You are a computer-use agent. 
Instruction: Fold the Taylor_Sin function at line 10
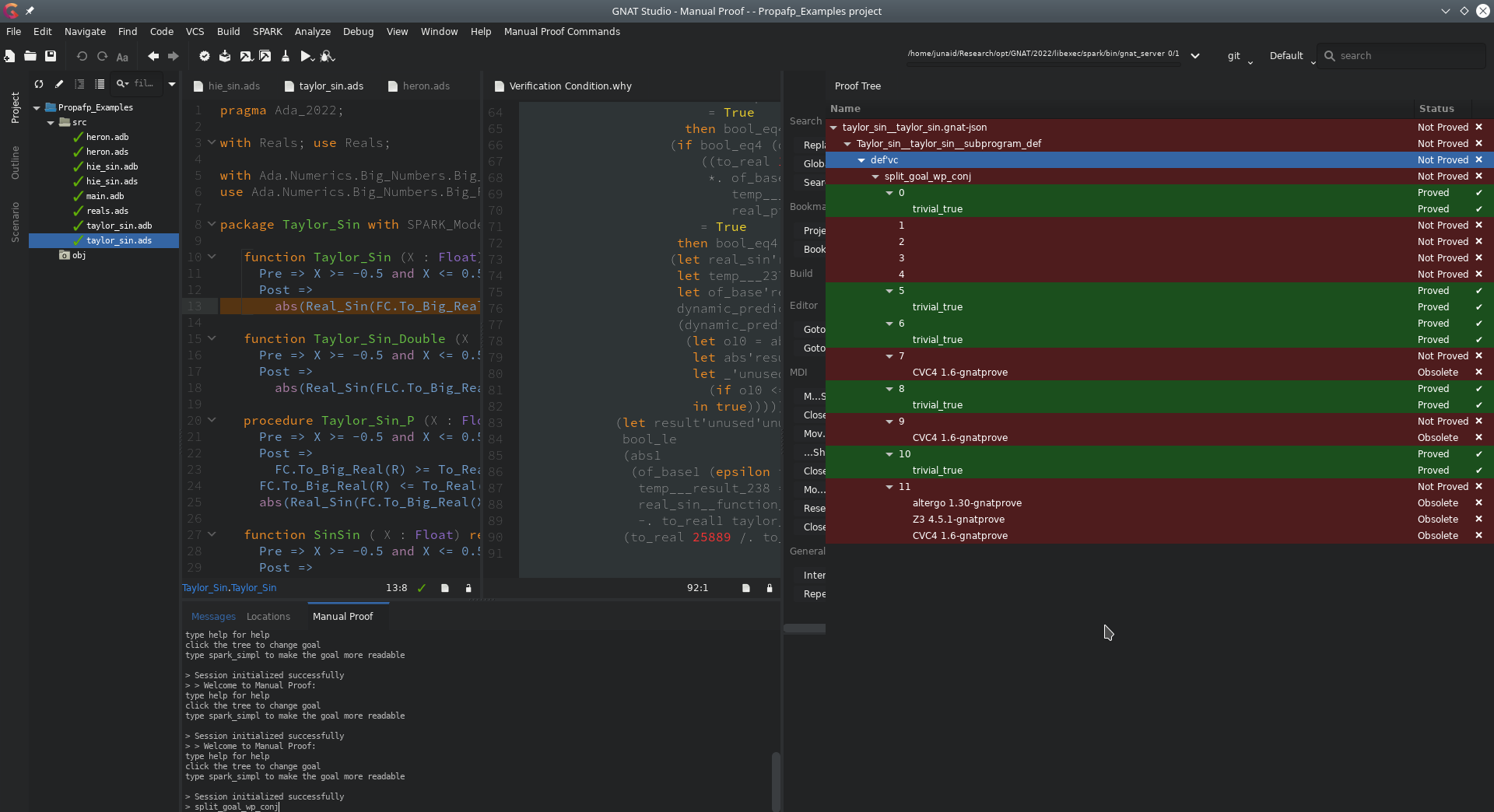tap(212, 257)
